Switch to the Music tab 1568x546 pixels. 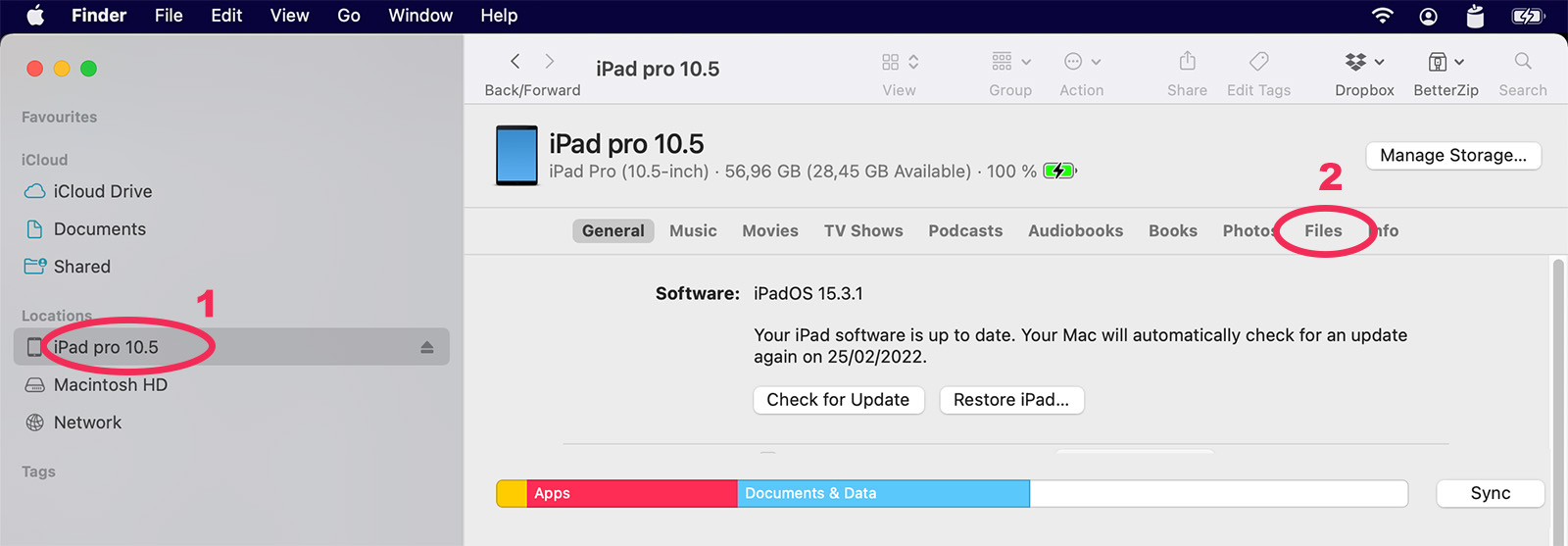(x=693, y=231)
